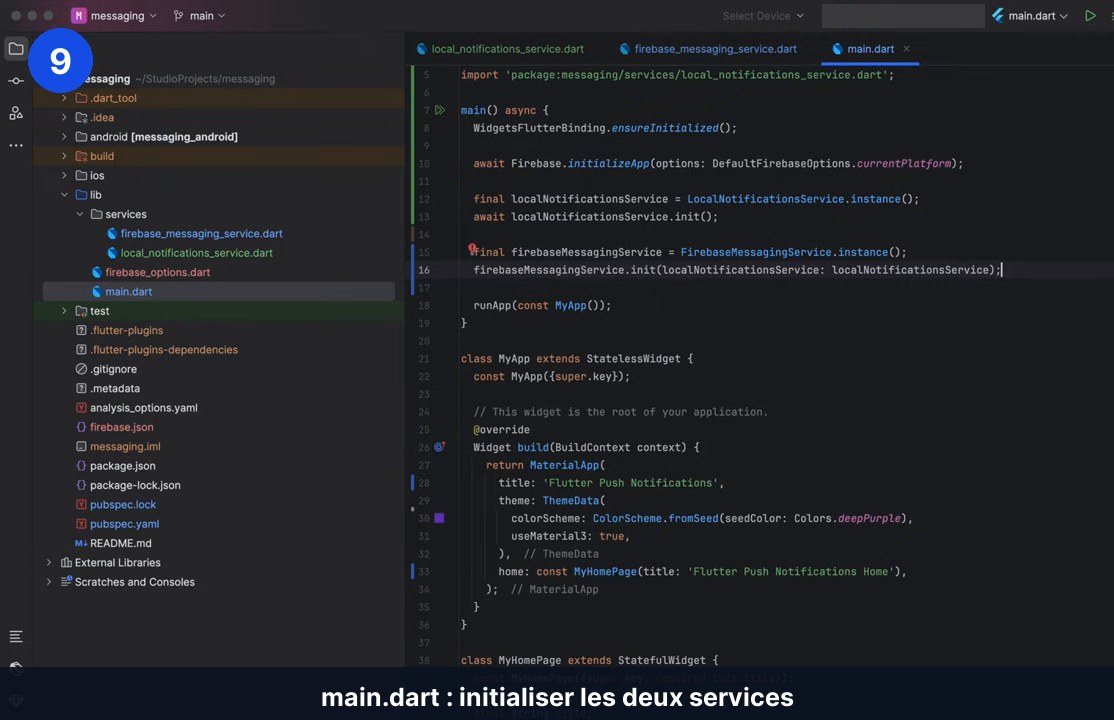Click LocalNotificationsService class reference on line 12
The width and height of the screenshot is (1114, 720).
click(x=765, y=199)
